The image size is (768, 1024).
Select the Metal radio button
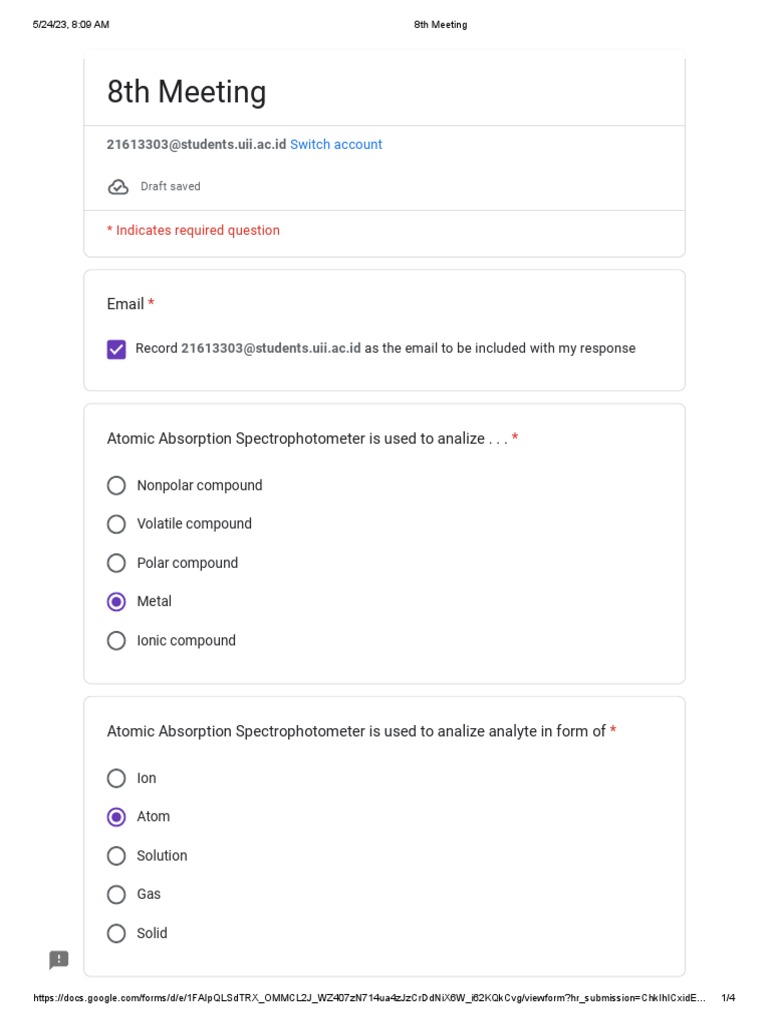coord(117,602)
